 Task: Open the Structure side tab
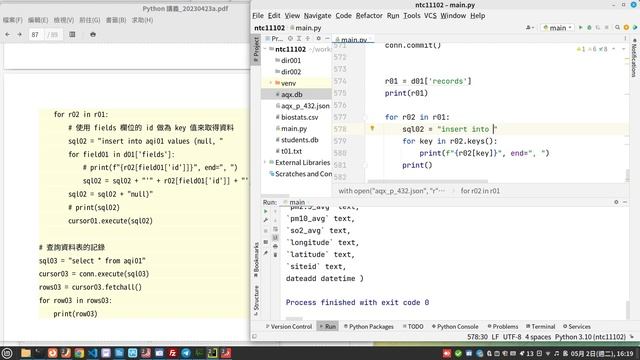pyautogui.click(x=256, y=301)
